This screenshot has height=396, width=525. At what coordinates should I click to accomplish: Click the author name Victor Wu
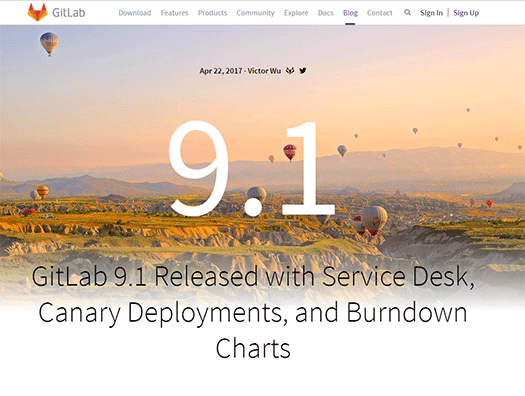264,71
